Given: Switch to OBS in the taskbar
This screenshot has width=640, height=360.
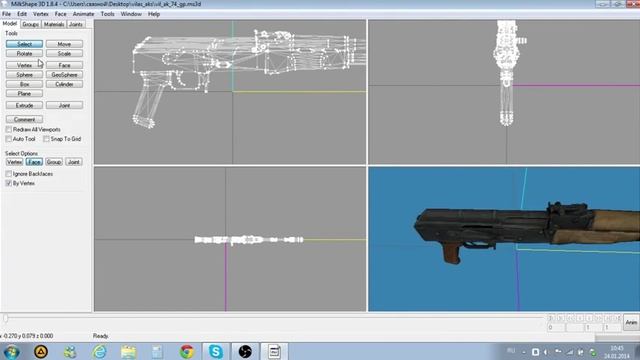Looking at the screenshot, I should point(245,351).
